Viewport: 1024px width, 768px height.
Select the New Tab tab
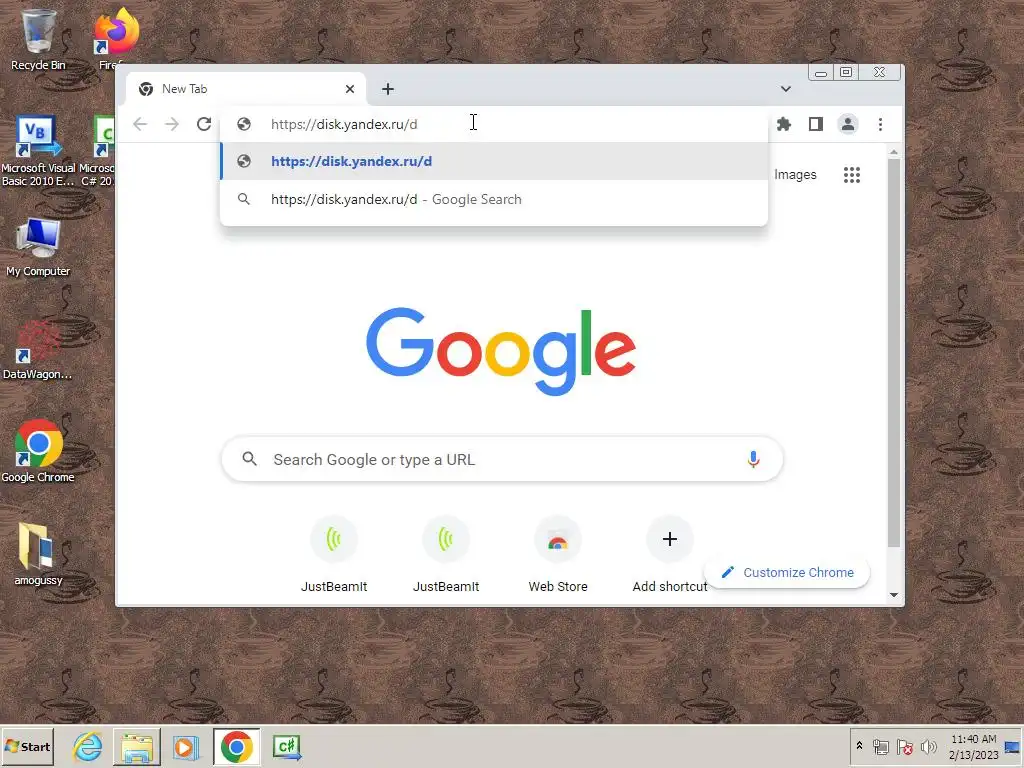click(246, 89)
